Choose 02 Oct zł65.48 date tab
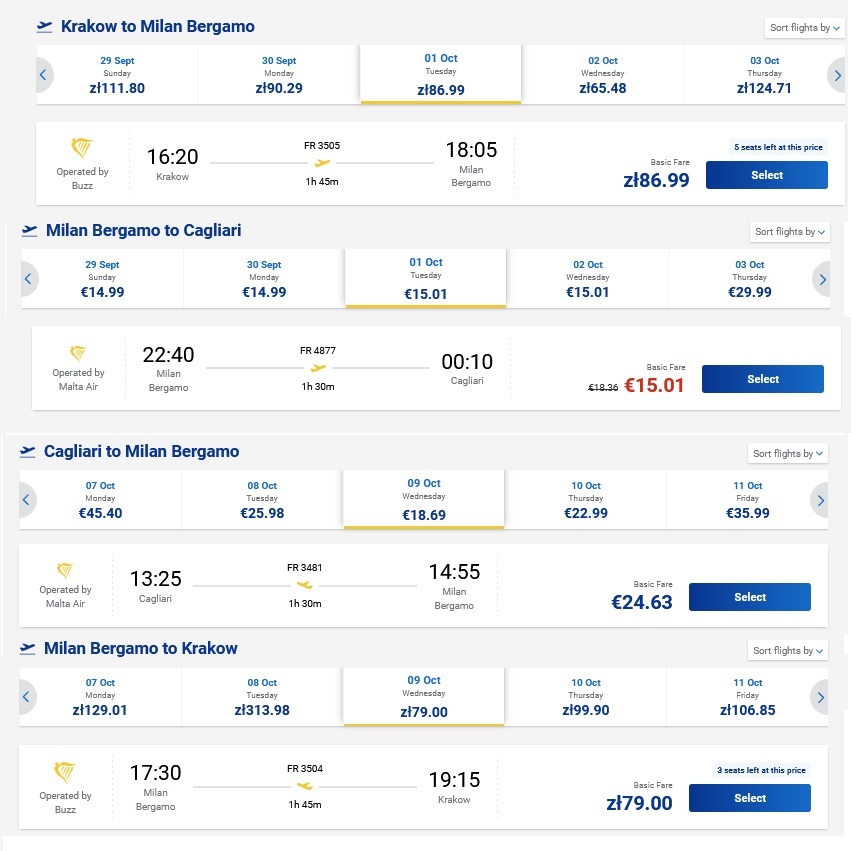851x851 pixels. click(602, 74)
